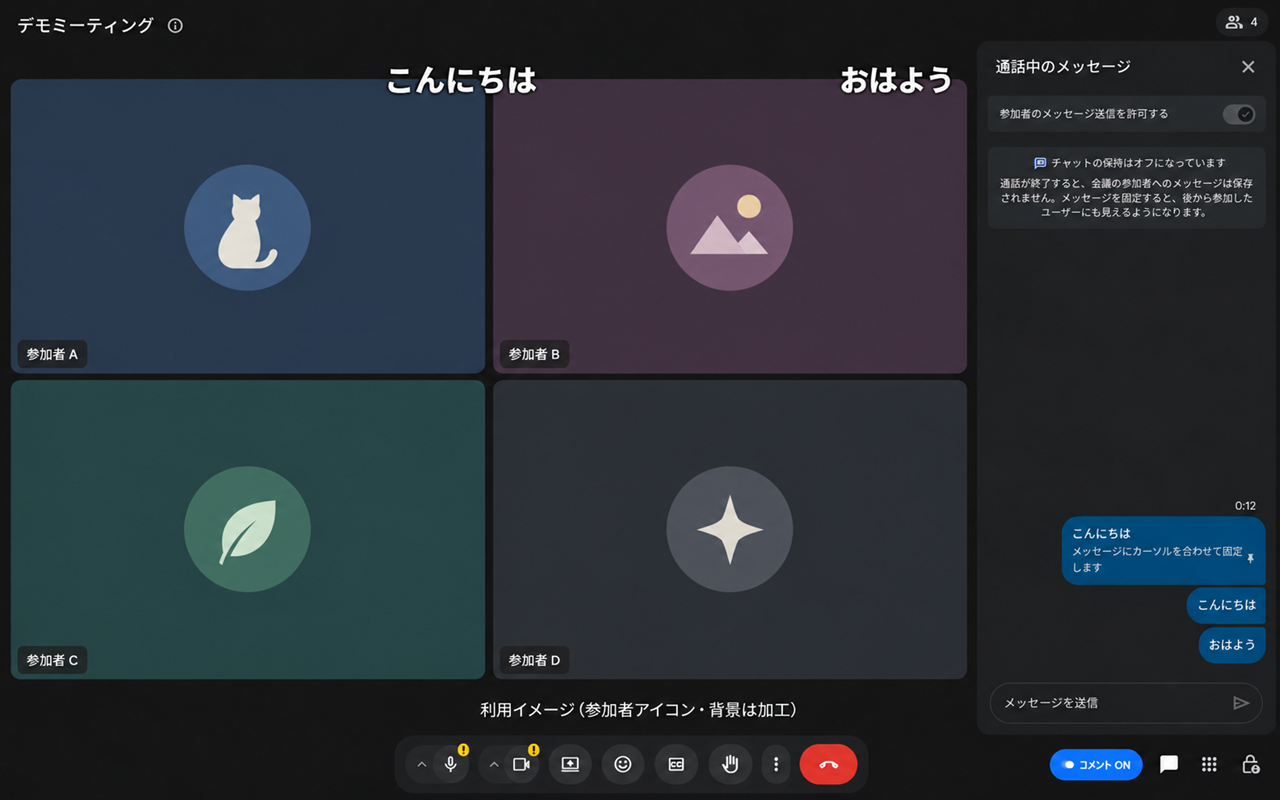Click the デモミーティング meeting title
The height and width of the screenshot is (800, 1280).
click(86, 26)
